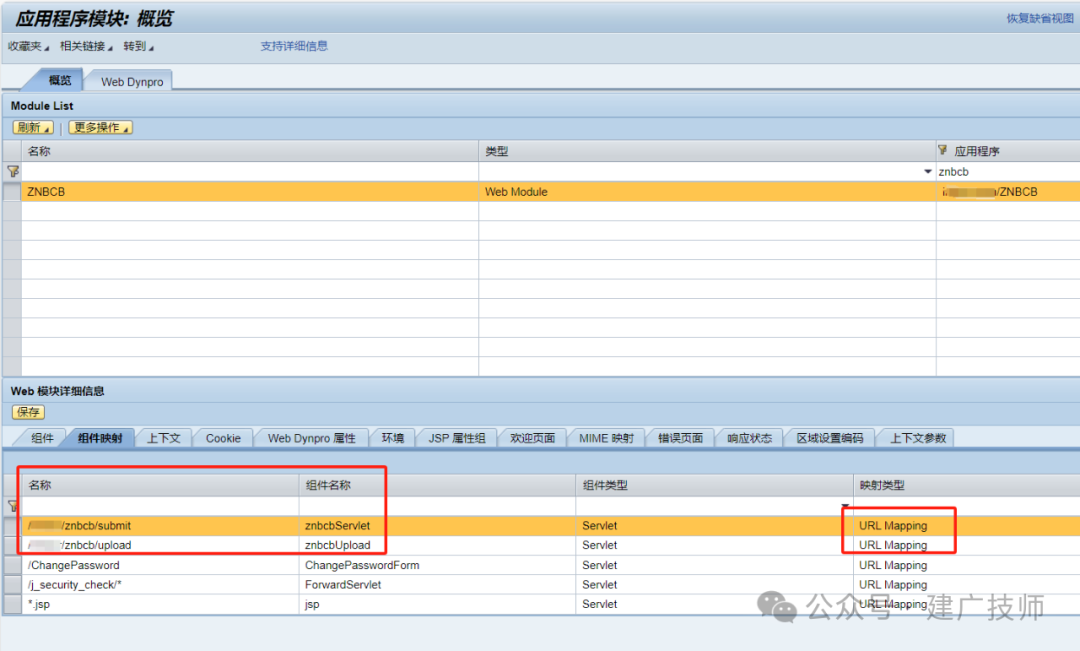Switch to the MIME 映射 tab
Viewport: 1080px width, 651px height.
pos(606,438)
